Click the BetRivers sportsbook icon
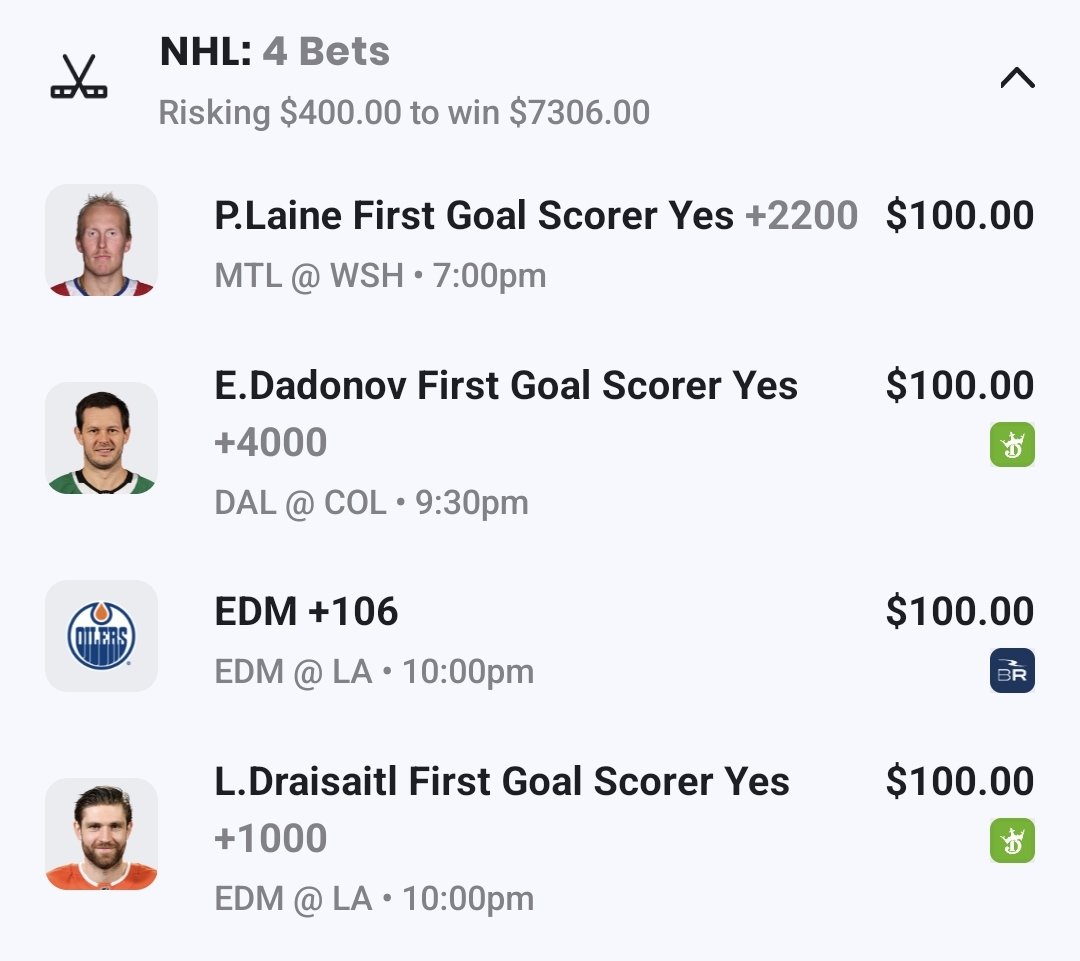Image resolution: width=1080 pixels, height=961 pixels. coord(1012,671)
